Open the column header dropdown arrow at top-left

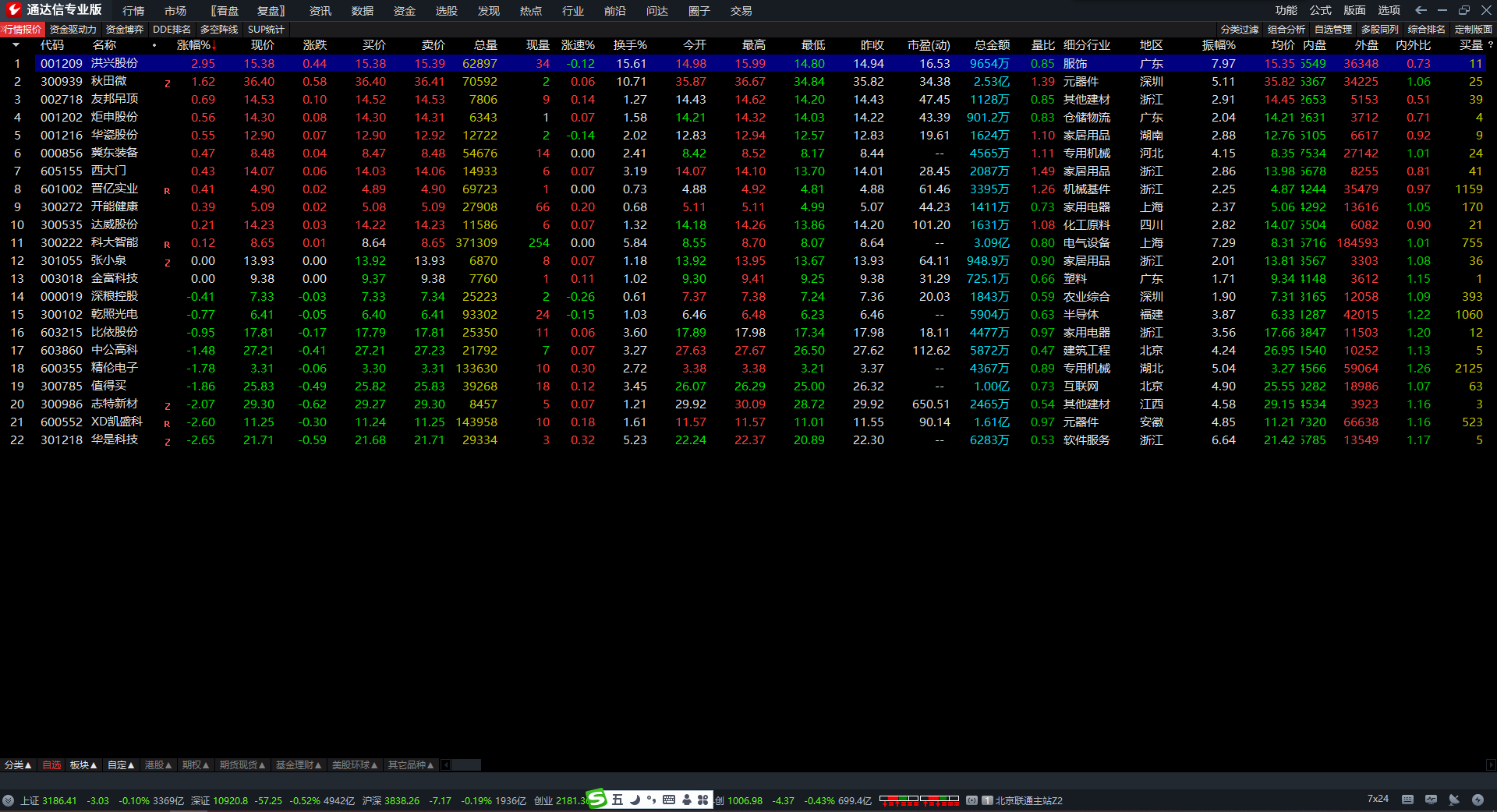[16, 45]
